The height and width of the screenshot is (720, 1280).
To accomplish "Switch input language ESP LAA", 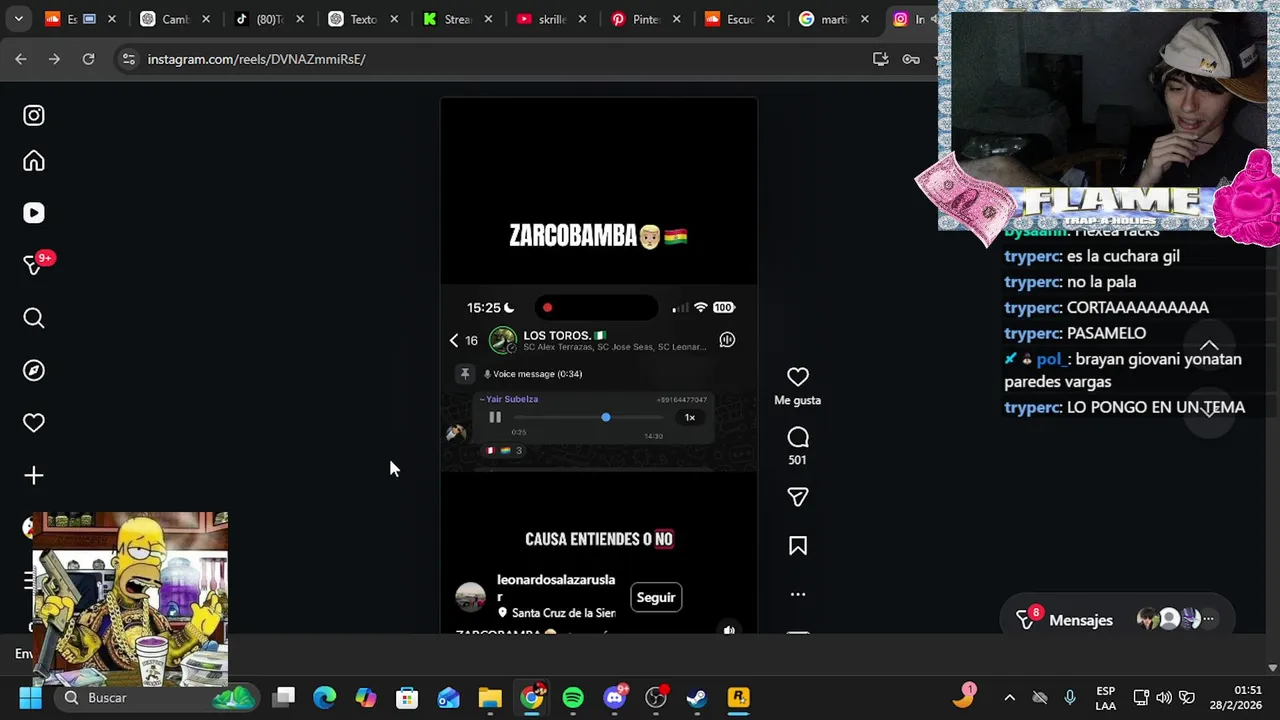I will tap(1105, 698).
